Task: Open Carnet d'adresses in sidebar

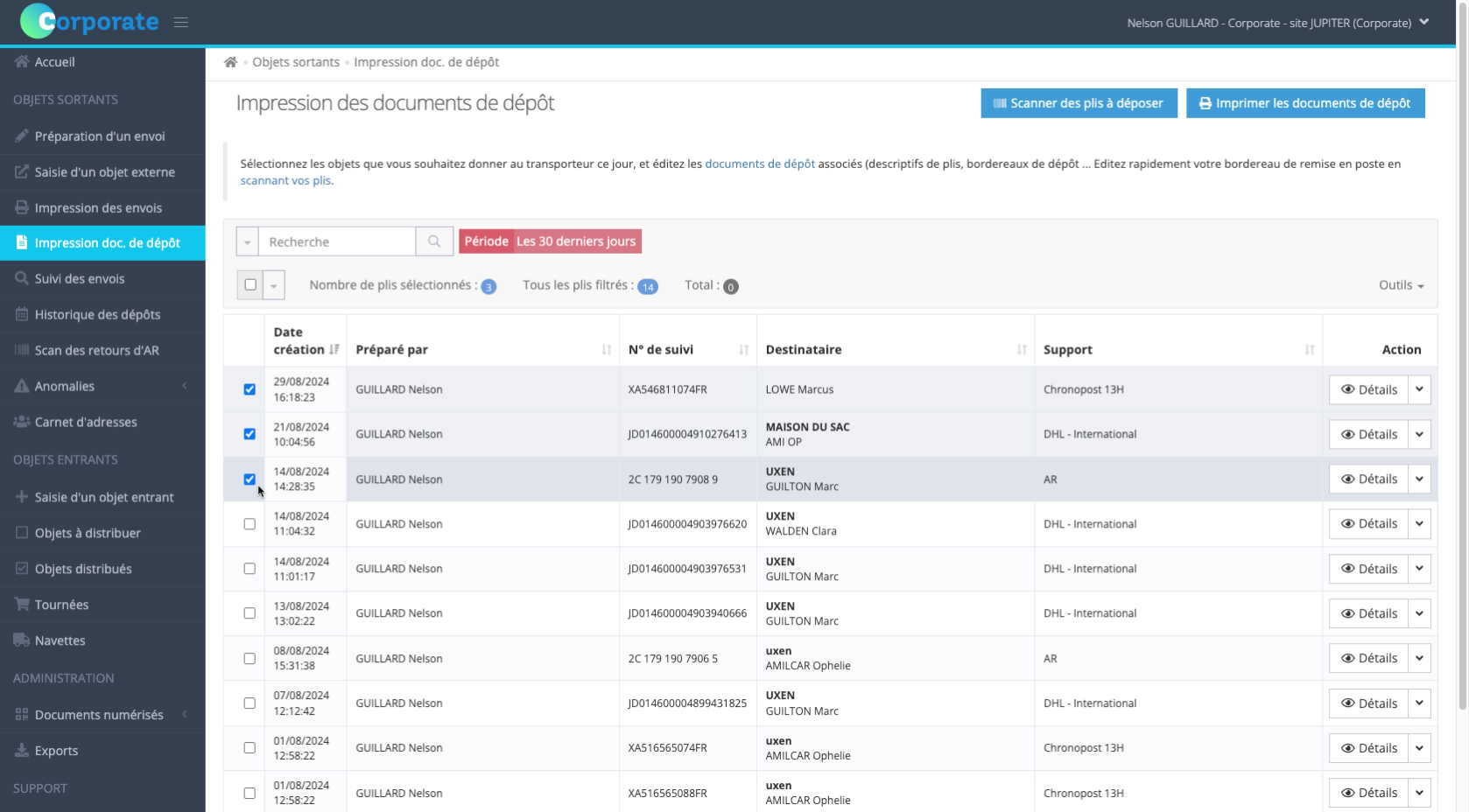Action: point(102,422)
